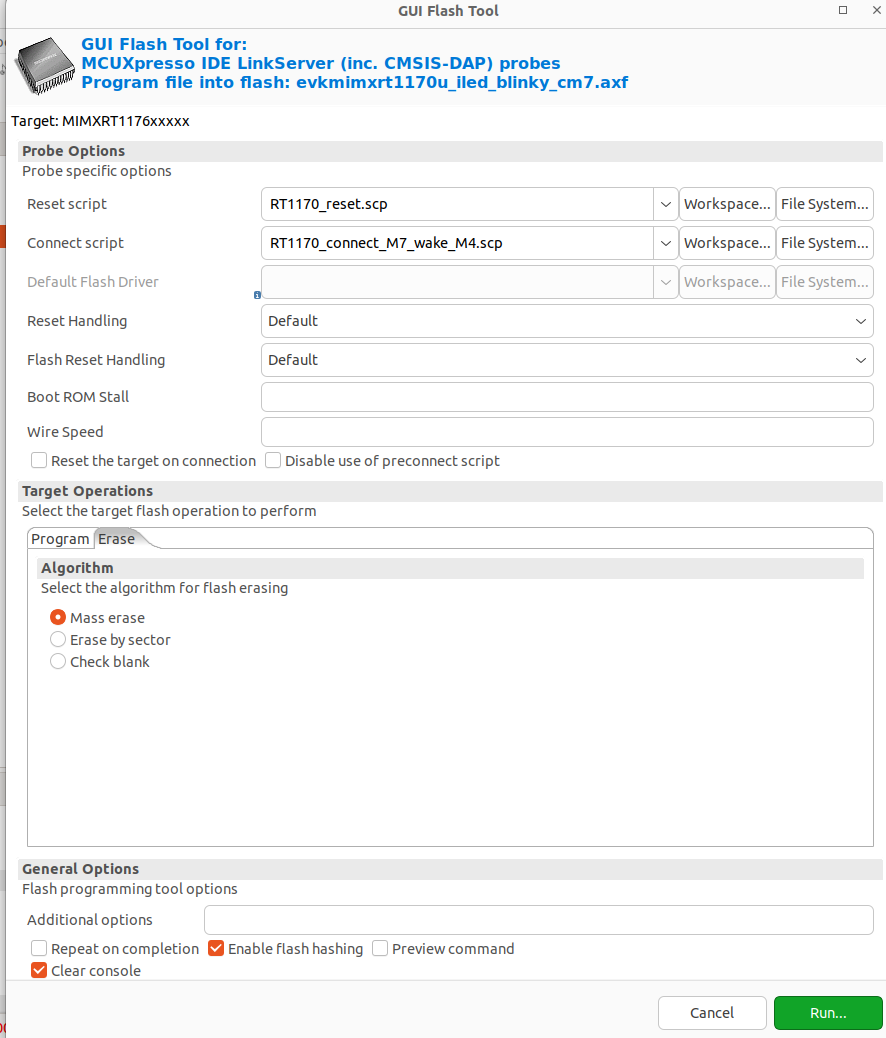Click the small info icon near Default Flash Driver
Viewport: 886px width, 1038px height.
257,295
